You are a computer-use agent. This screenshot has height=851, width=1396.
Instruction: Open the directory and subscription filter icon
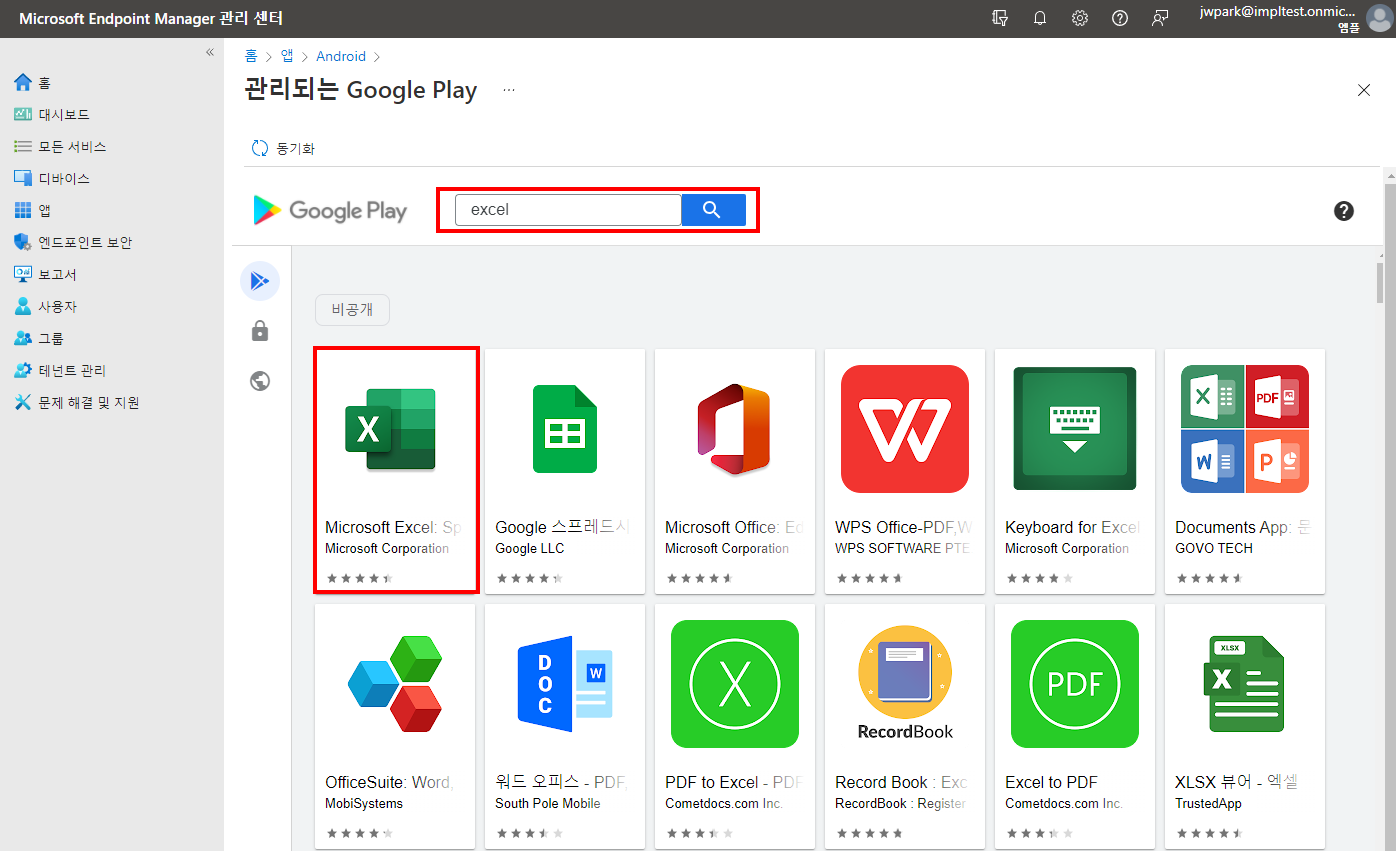[999, 18]
